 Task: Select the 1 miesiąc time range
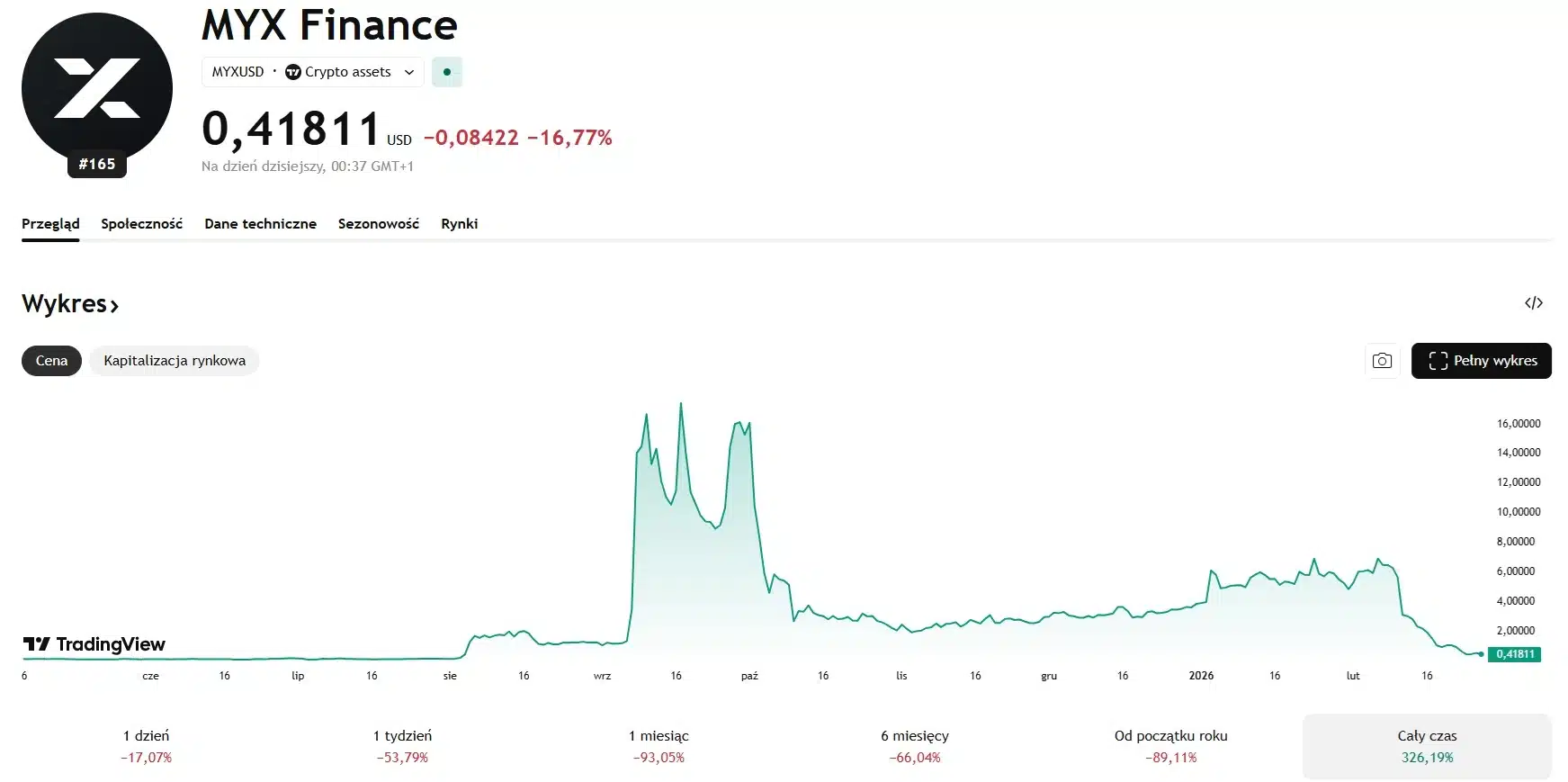(659, 746)
